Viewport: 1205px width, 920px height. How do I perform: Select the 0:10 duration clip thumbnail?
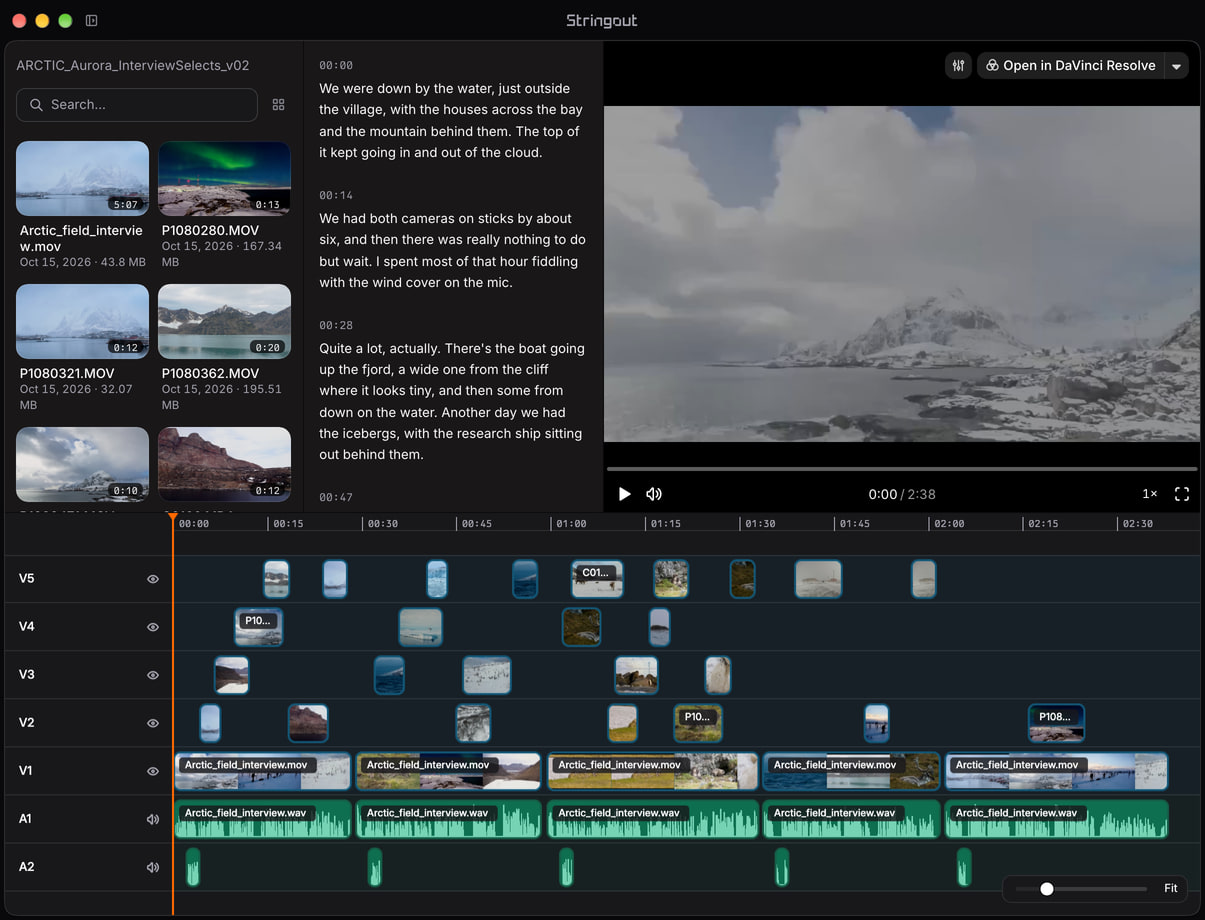pos(82,464)
